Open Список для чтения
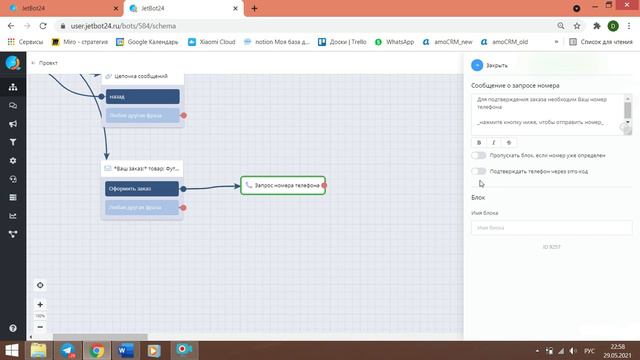640x360 pixels. pyautogui.click(x=601, y=42)
